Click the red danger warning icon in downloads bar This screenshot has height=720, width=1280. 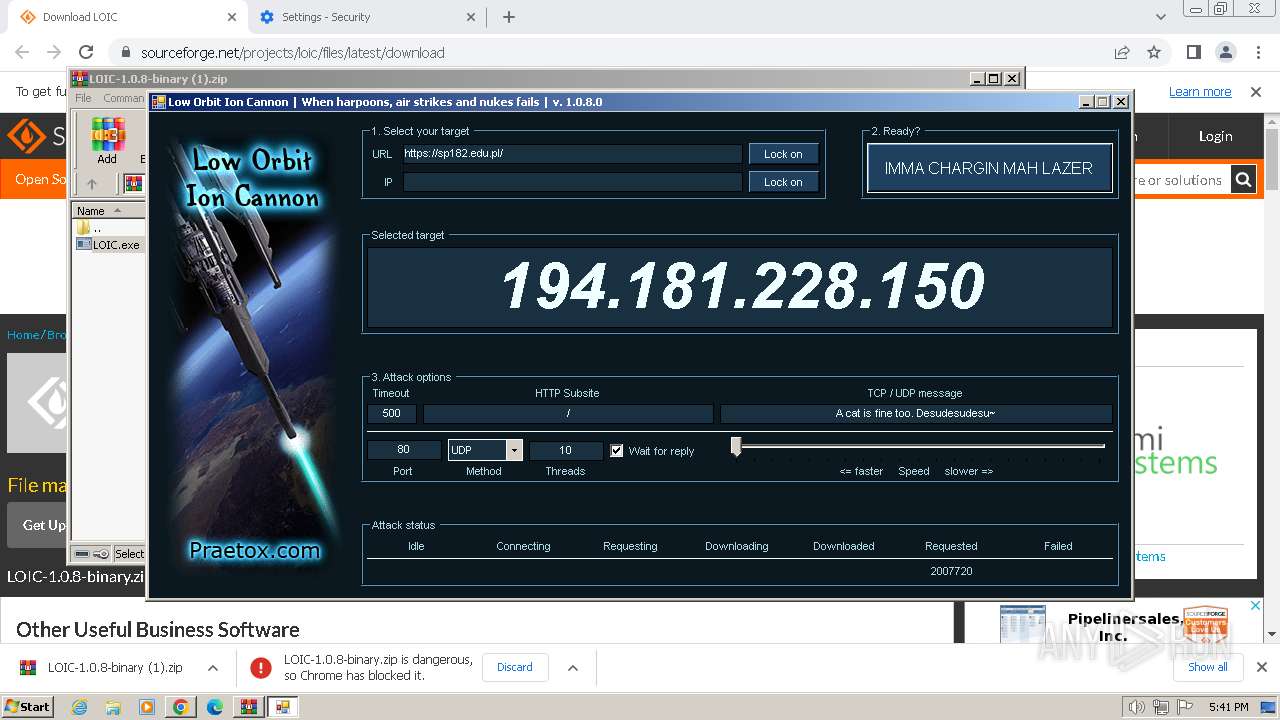click(261, 667)
